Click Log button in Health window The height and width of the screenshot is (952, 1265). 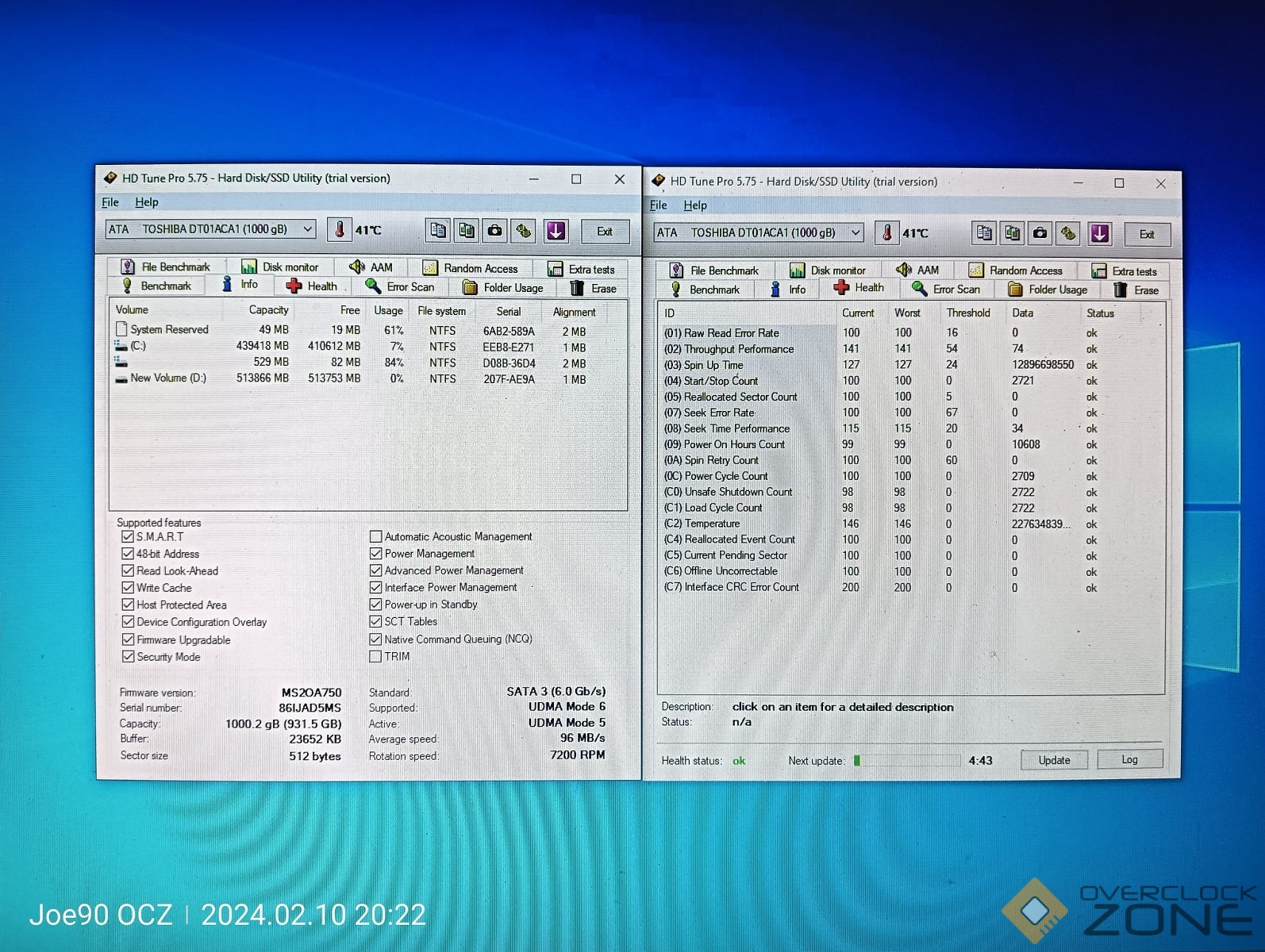[x=1129, y=759]
